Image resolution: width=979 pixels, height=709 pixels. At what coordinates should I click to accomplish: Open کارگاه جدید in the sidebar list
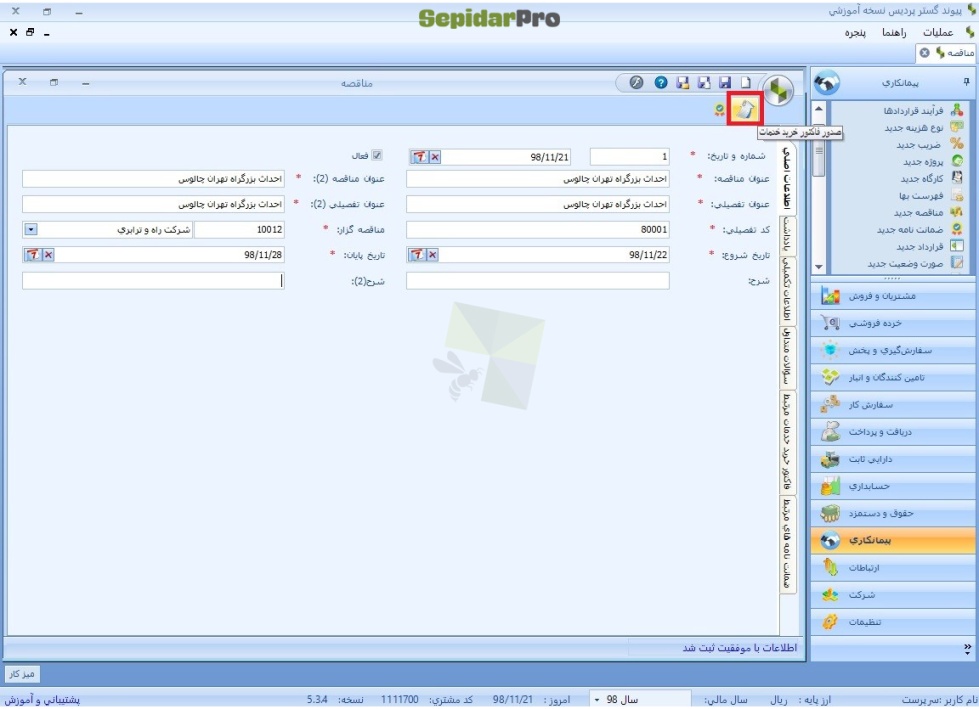click(932, 178)
